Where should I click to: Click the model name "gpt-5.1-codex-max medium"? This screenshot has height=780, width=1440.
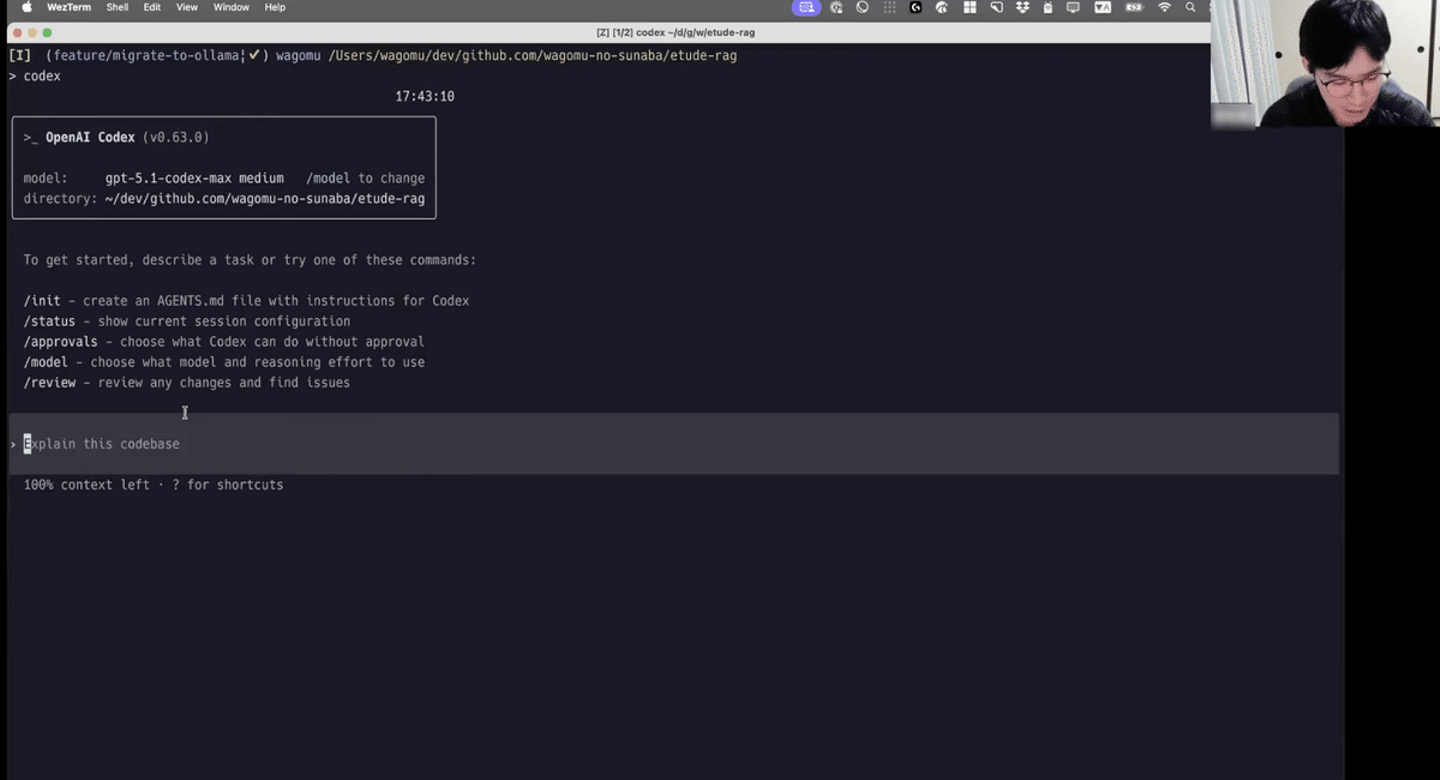194,178
